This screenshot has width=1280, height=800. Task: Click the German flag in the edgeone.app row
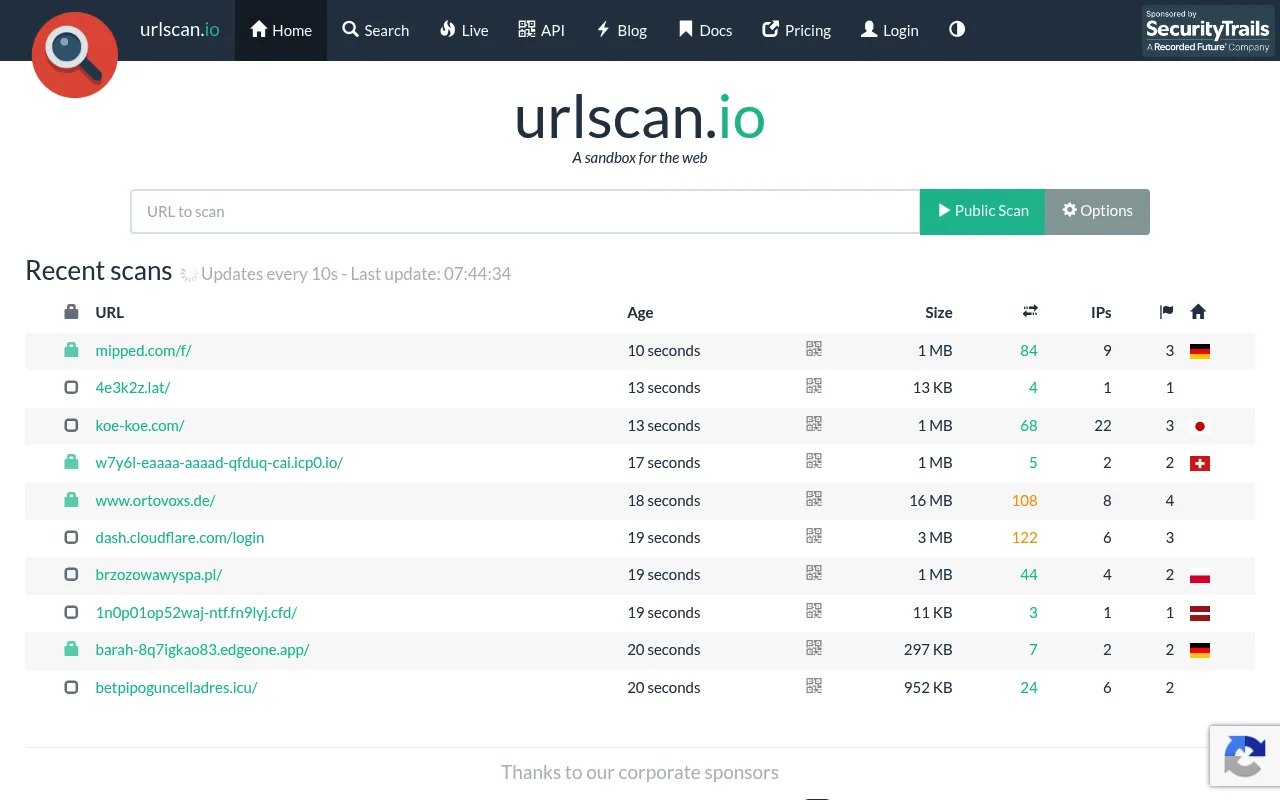point(1200,650)
